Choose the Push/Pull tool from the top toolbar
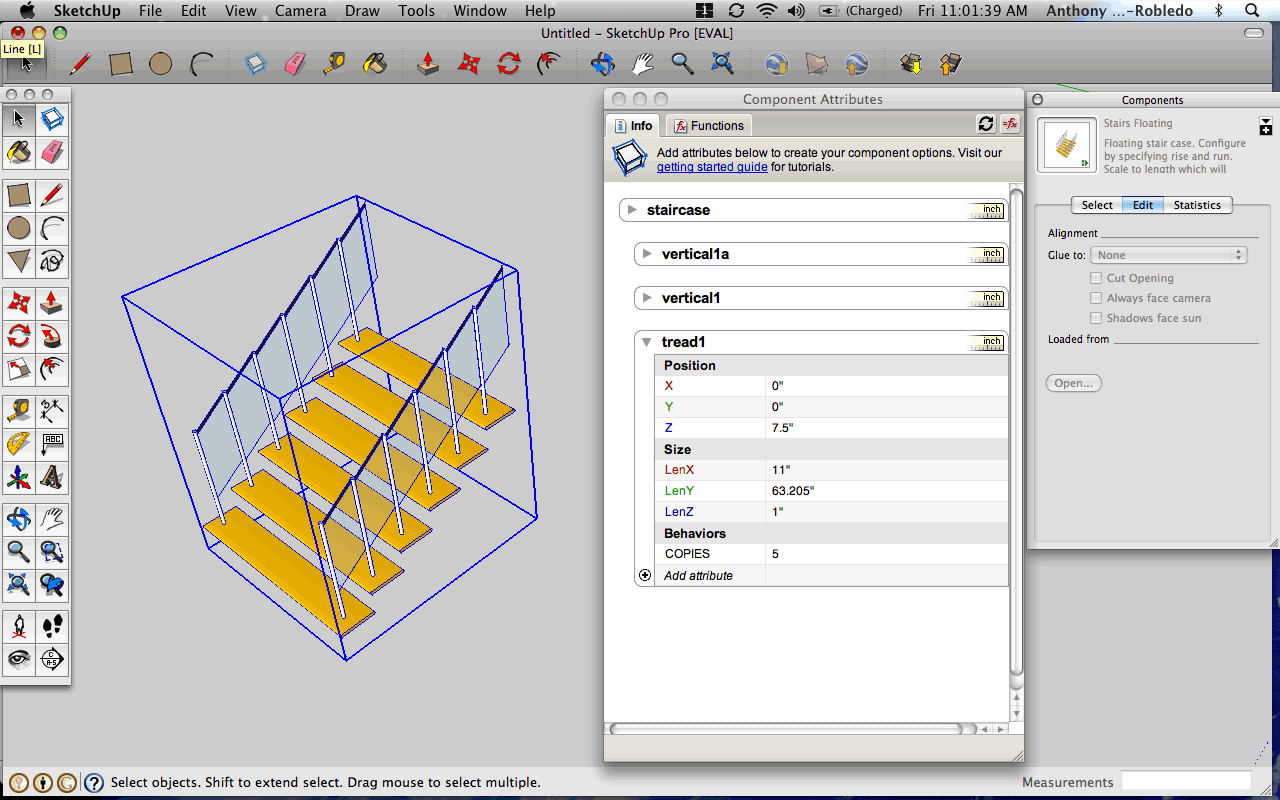1280x800 pixels. [428, 63]
